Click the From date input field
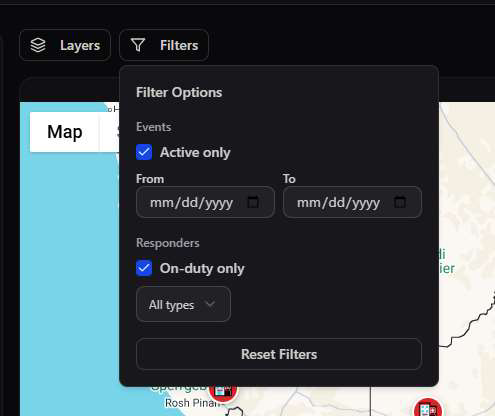This screenshot has height=416, width=495. pyautogui.click(x=205, y=202)
